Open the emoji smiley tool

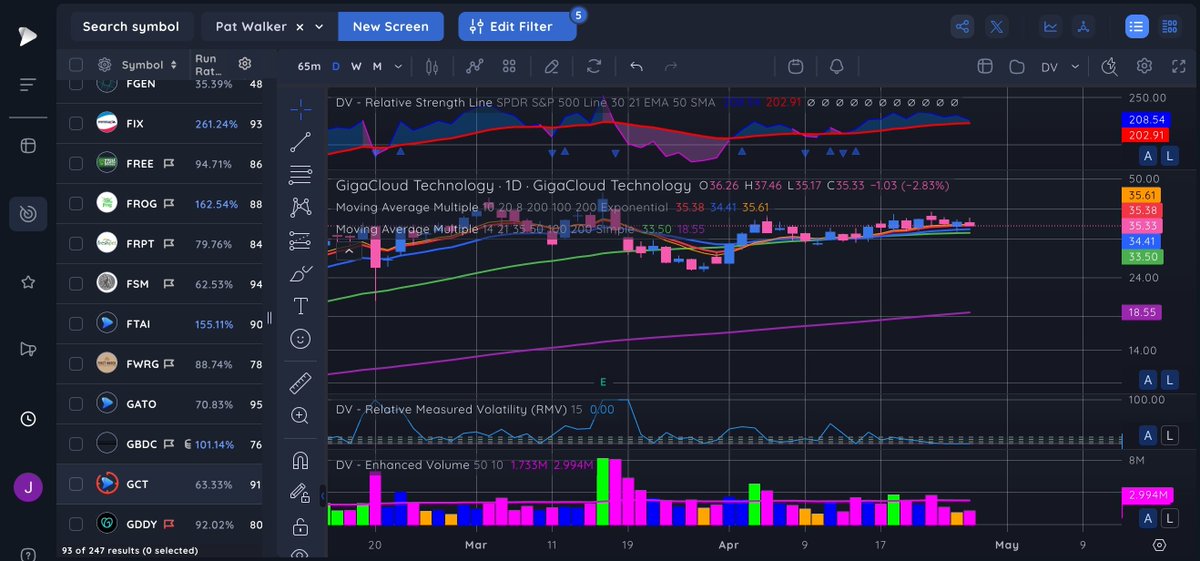300,339
